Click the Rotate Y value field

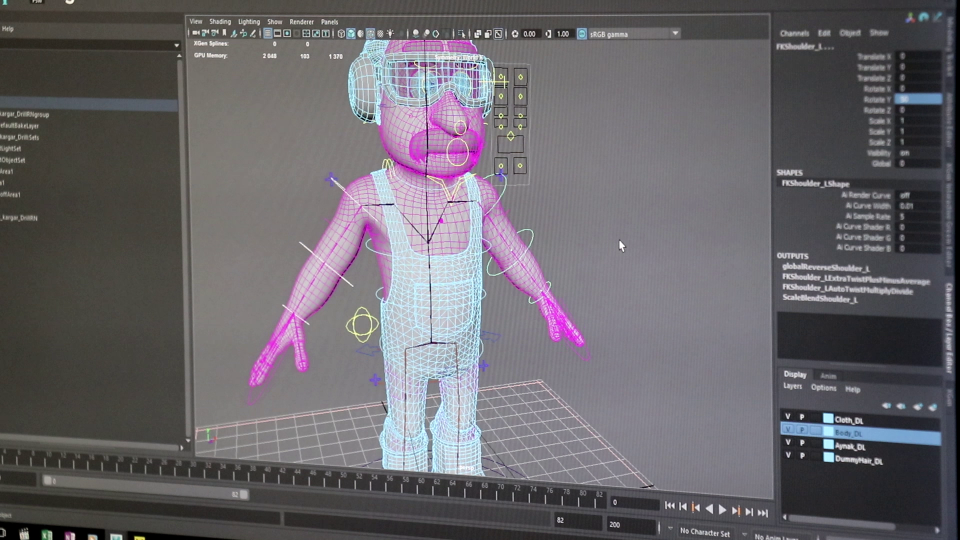[918, 100]
